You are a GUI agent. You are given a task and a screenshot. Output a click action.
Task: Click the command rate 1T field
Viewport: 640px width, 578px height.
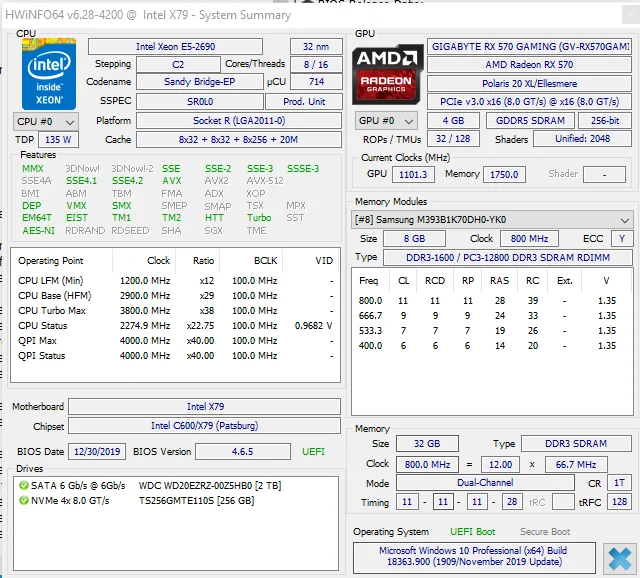[x=619, y=482]
